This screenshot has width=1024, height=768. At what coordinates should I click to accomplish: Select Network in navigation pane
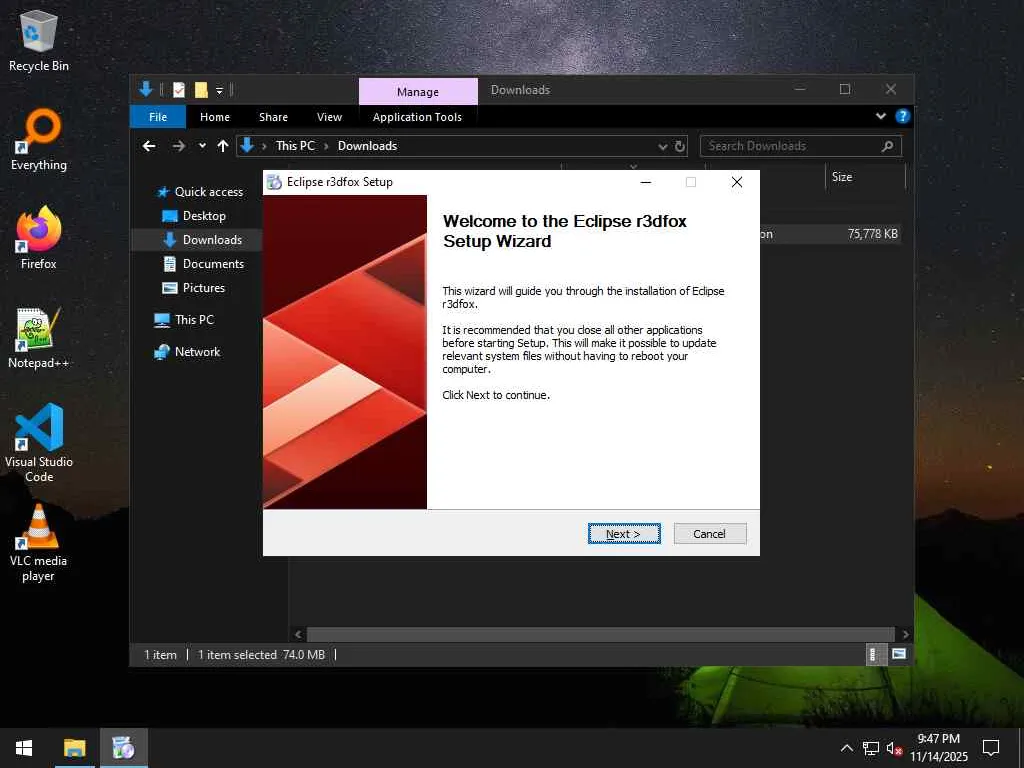pyautogui.click(x=197, y=352)
